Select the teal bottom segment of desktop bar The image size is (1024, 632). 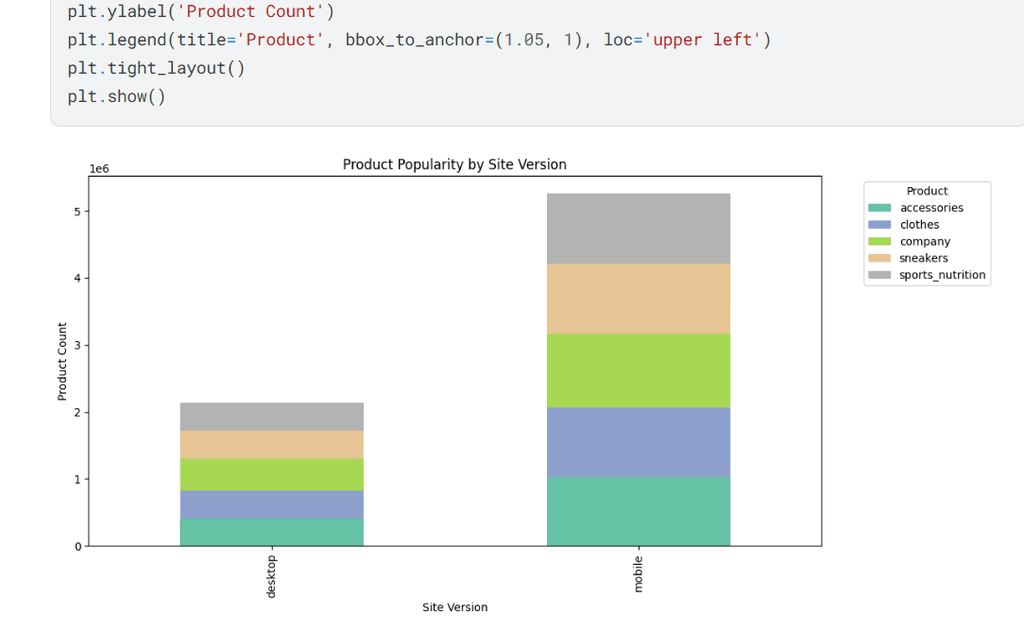pyautogui.click(x=271, y=532)
